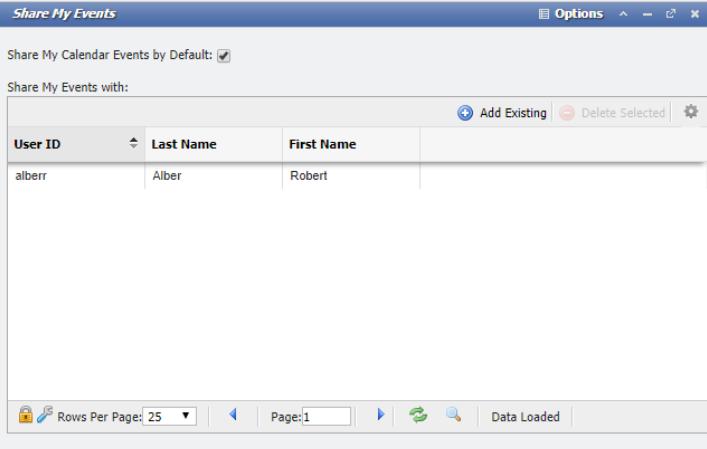Open the Rows Per Page dropdown
Viewport: 707px width, 449px height.
[170, 416]
